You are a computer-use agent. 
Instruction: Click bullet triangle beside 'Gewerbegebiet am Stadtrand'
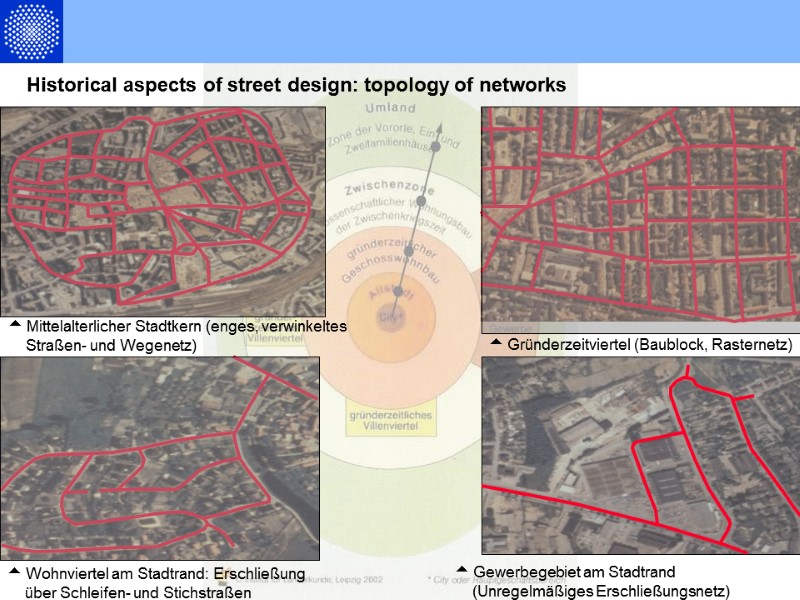(462, 568)
